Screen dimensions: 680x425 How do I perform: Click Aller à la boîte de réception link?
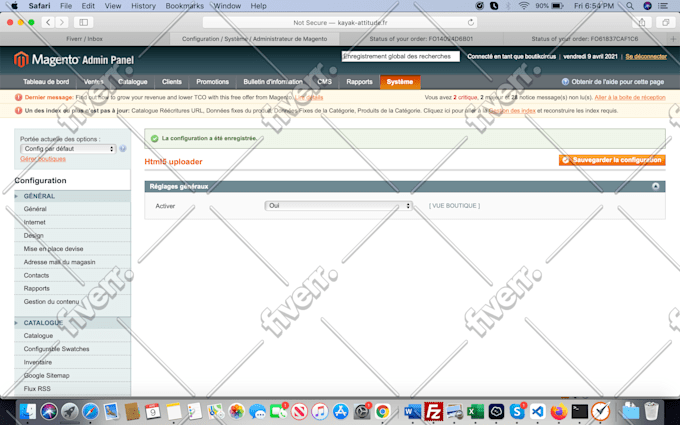pos(630,97)
